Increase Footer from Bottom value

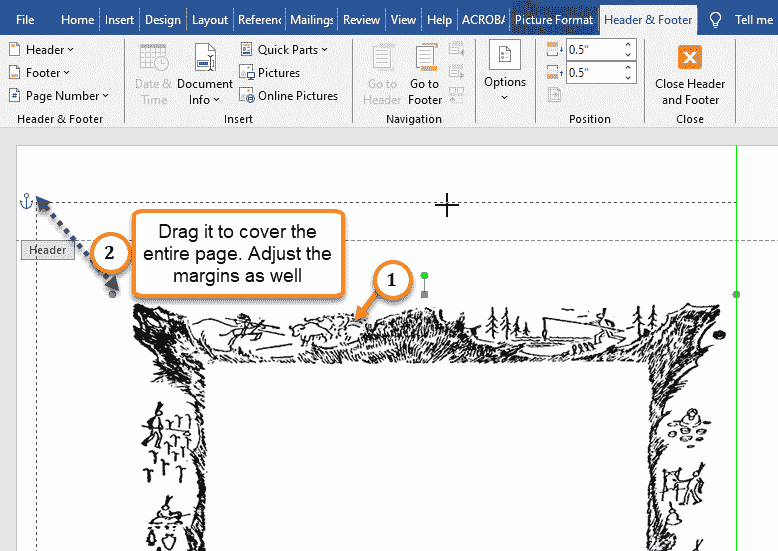coord(628,68)
